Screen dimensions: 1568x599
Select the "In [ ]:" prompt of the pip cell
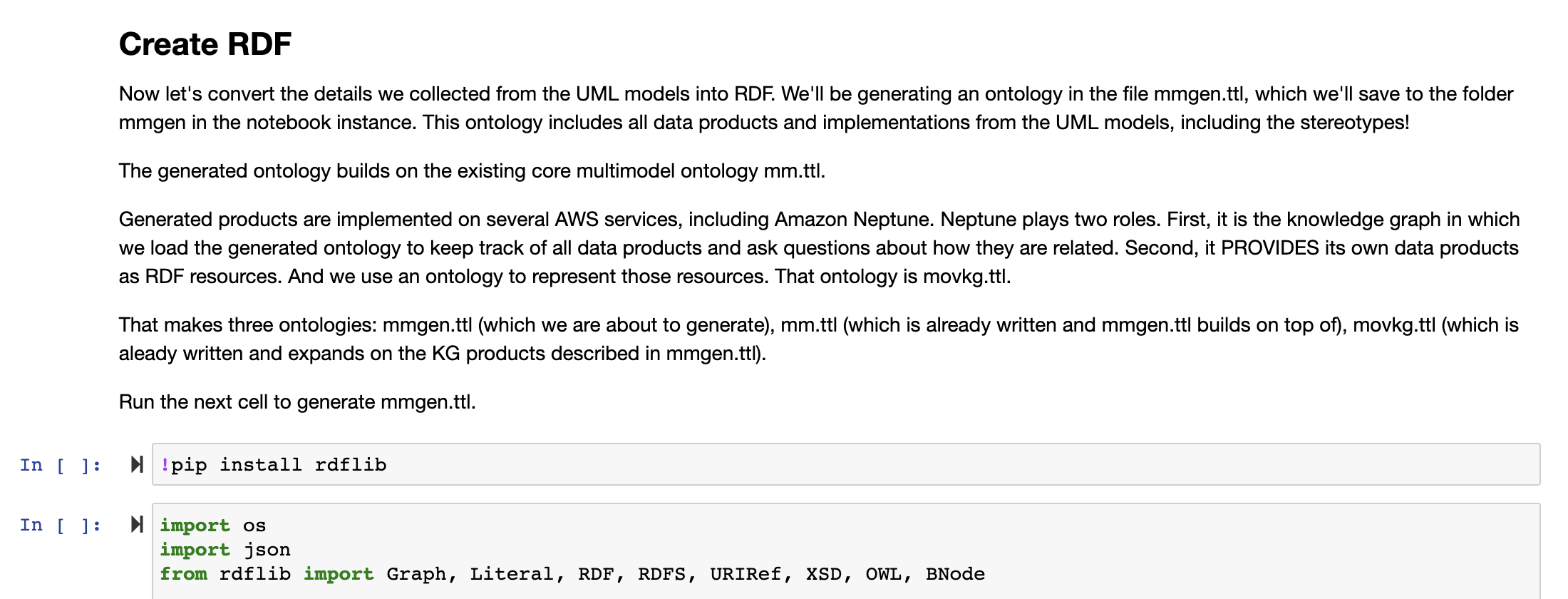[60, 466]
